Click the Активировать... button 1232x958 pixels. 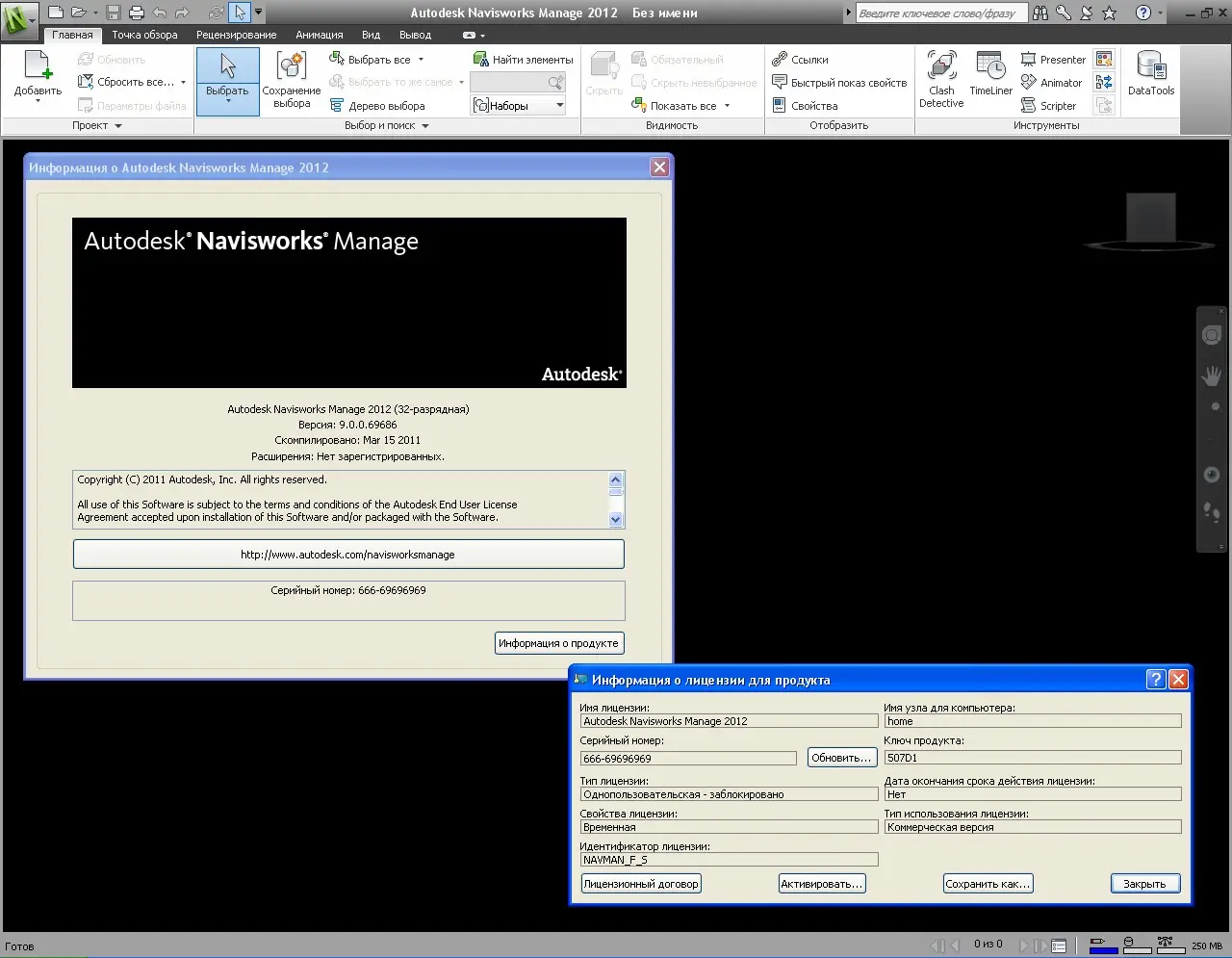(x=822, y=884)
